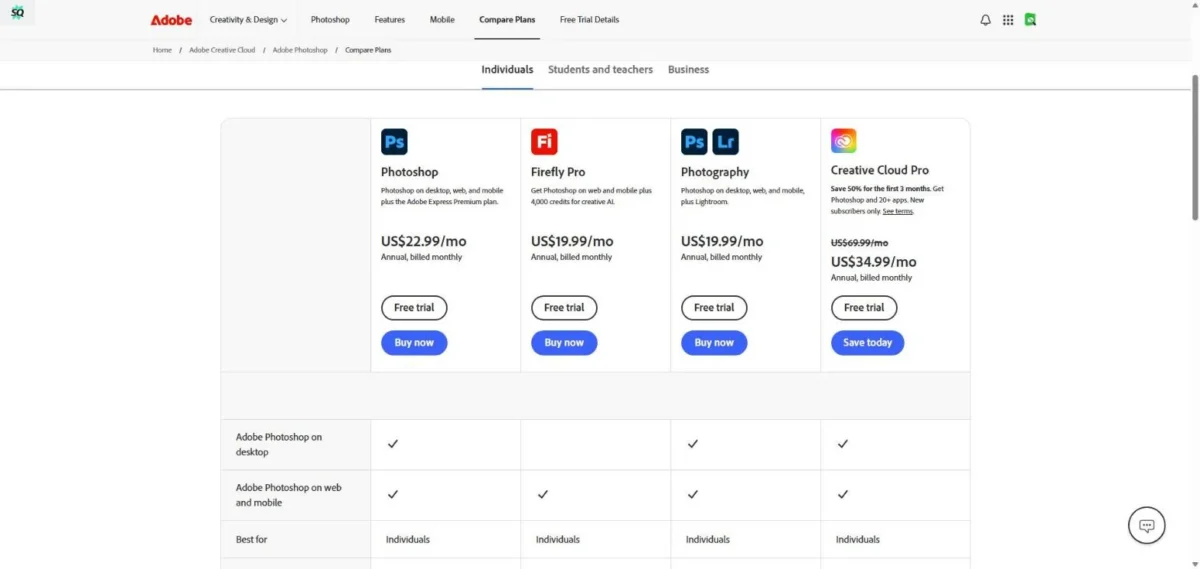The image size is (1200, 569).
Task: Start Free trial for Photoshop plan
Action: [414, 308]
